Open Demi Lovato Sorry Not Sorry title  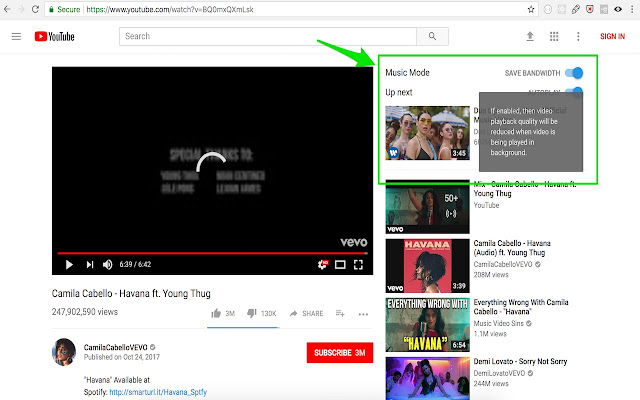pyautogui.click(x=520, y=362)
